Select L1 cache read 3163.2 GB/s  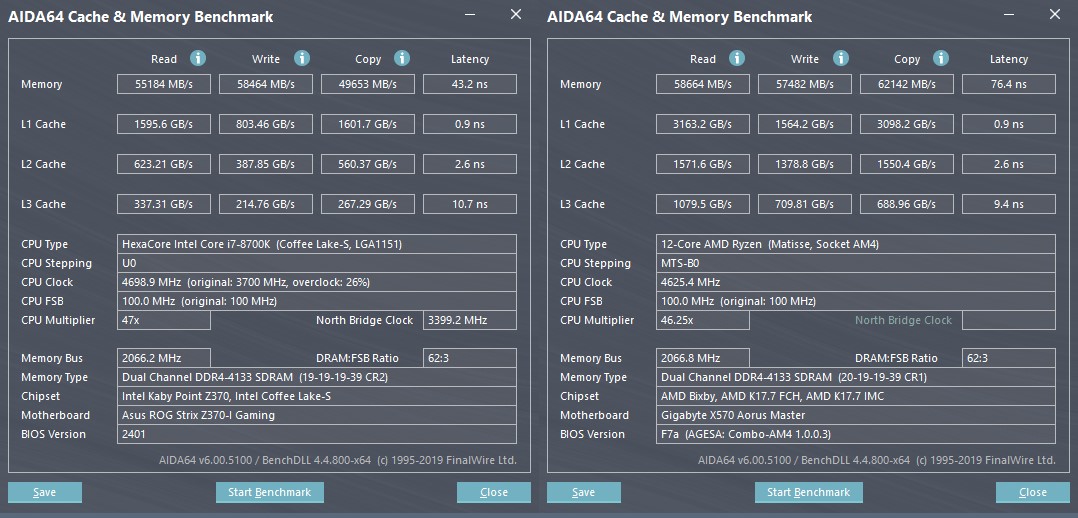(x=703, y=124)
